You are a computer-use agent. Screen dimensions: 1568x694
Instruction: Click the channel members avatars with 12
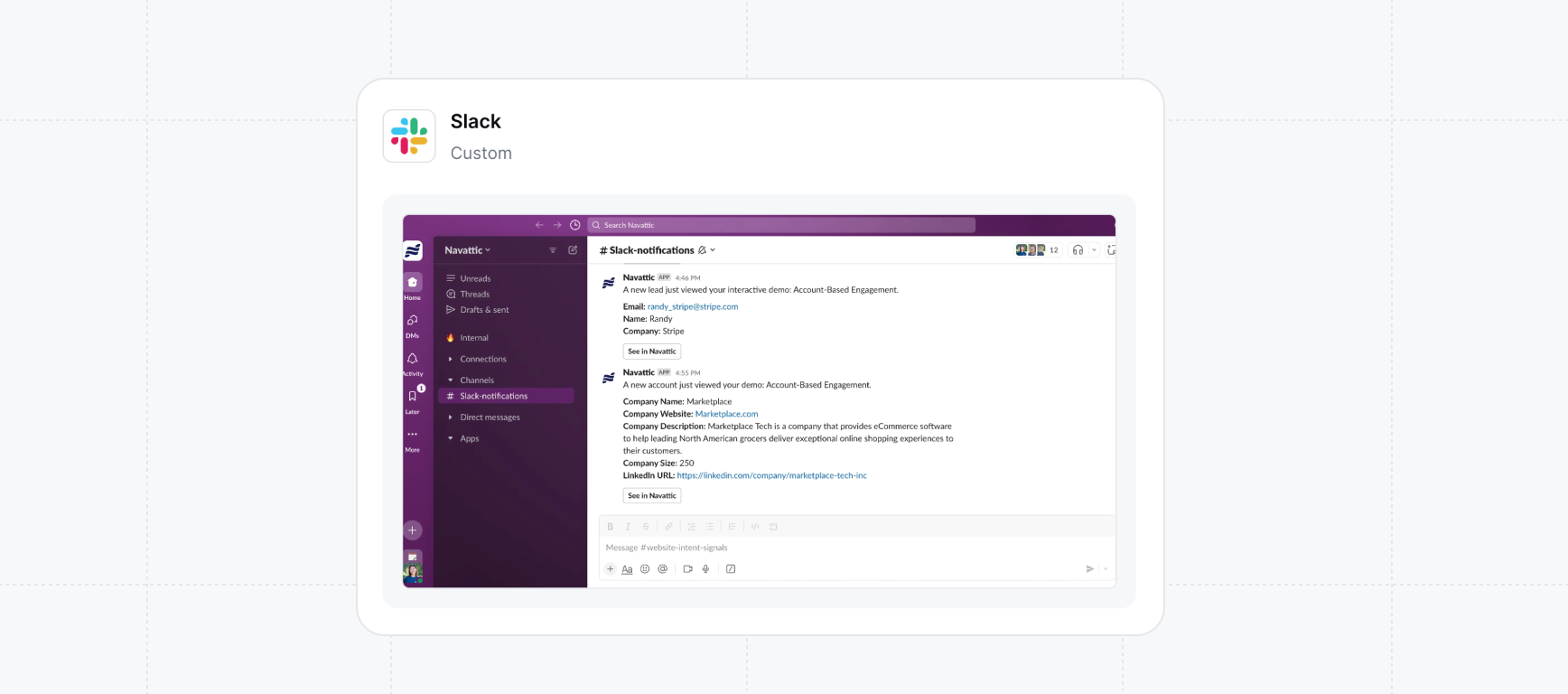[1038, 250]
